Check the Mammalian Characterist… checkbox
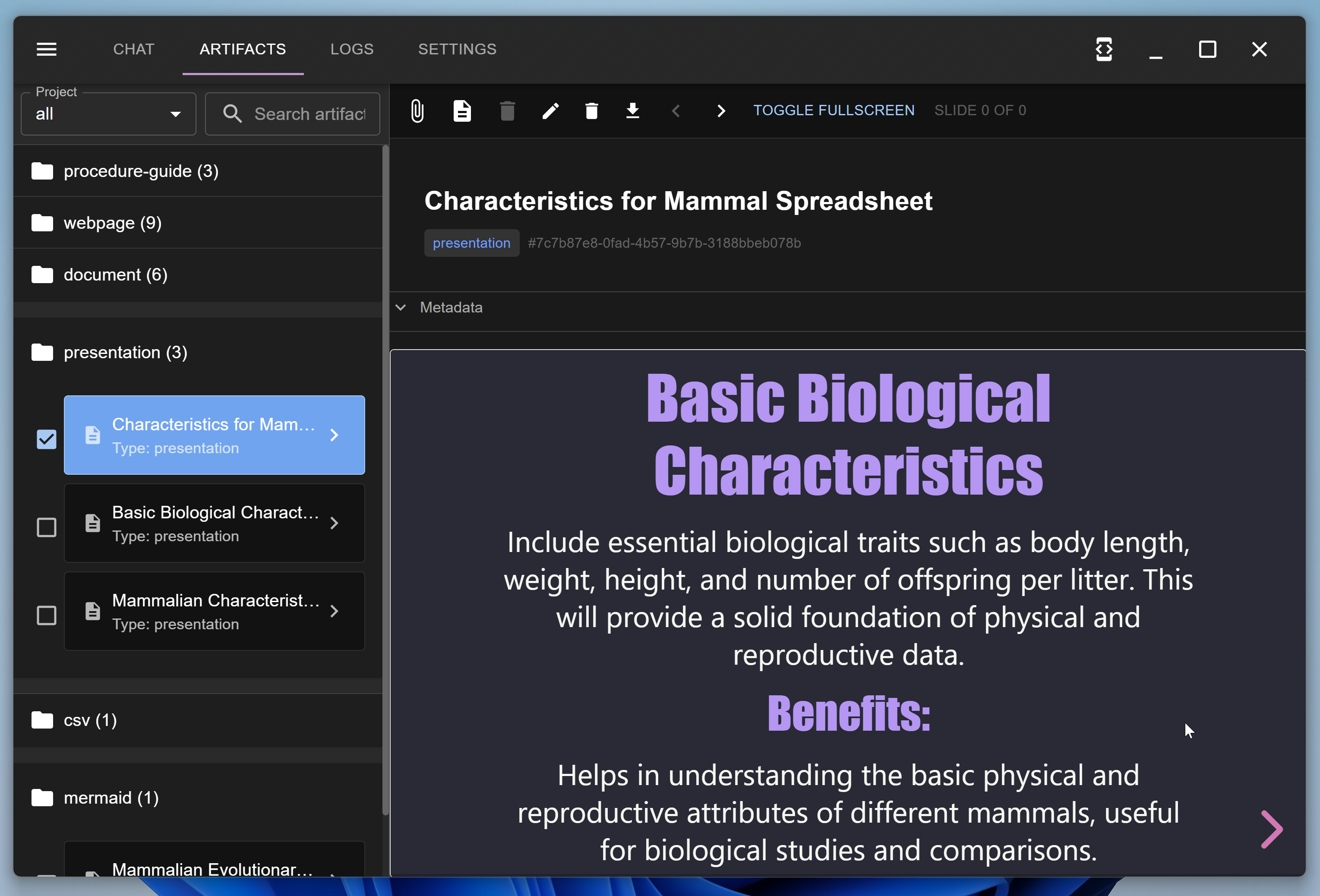The height and width of the screenshot is (896, 1320). pos(47,615)
